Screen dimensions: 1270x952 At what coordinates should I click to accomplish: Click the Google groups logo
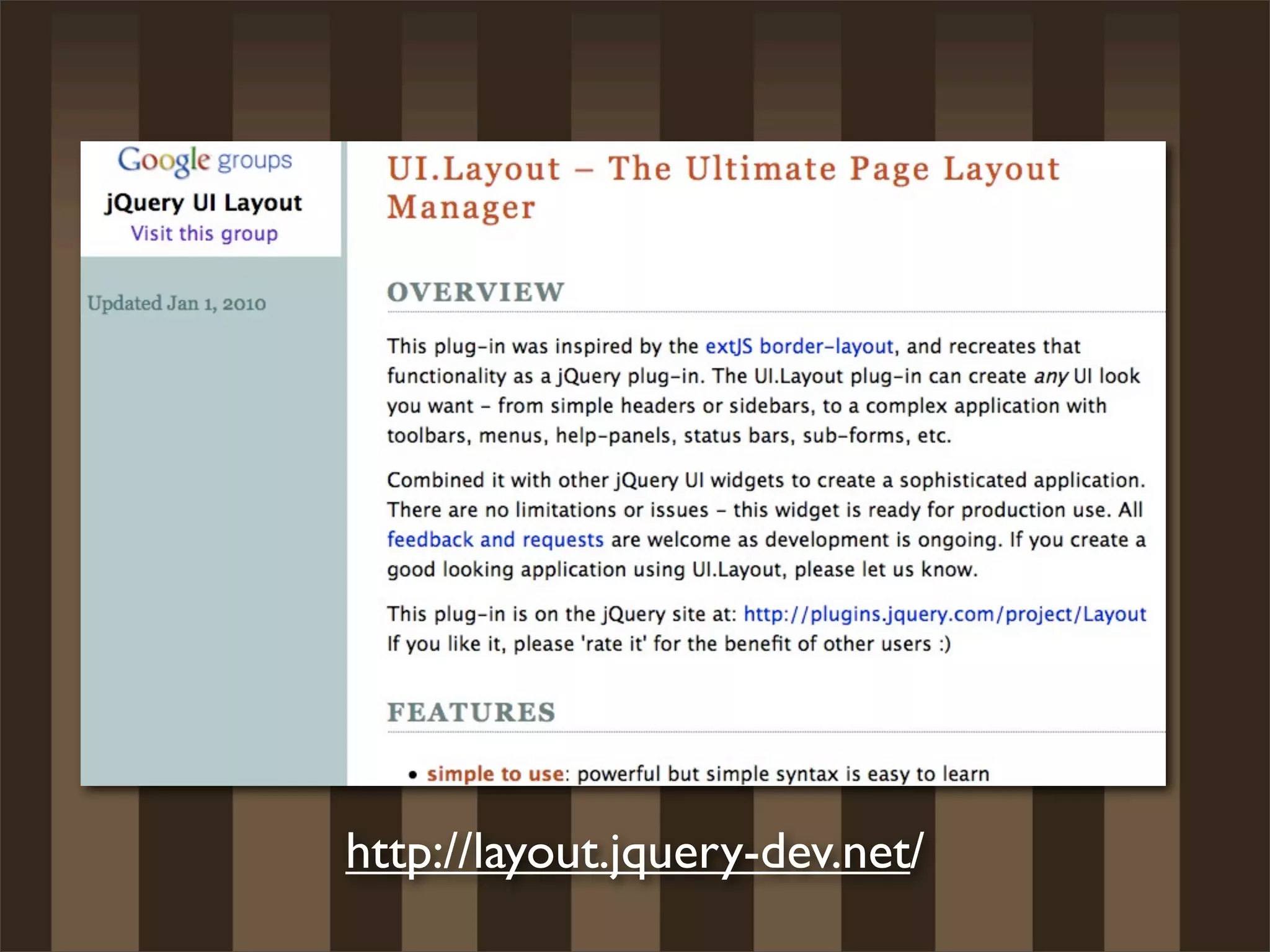[205, 161]
